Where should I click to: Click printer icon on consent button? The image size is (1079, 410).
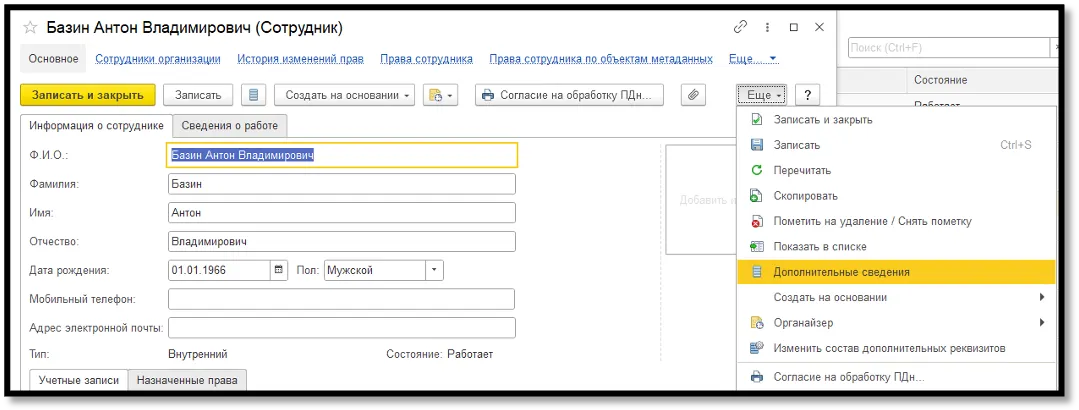point(488,95)
